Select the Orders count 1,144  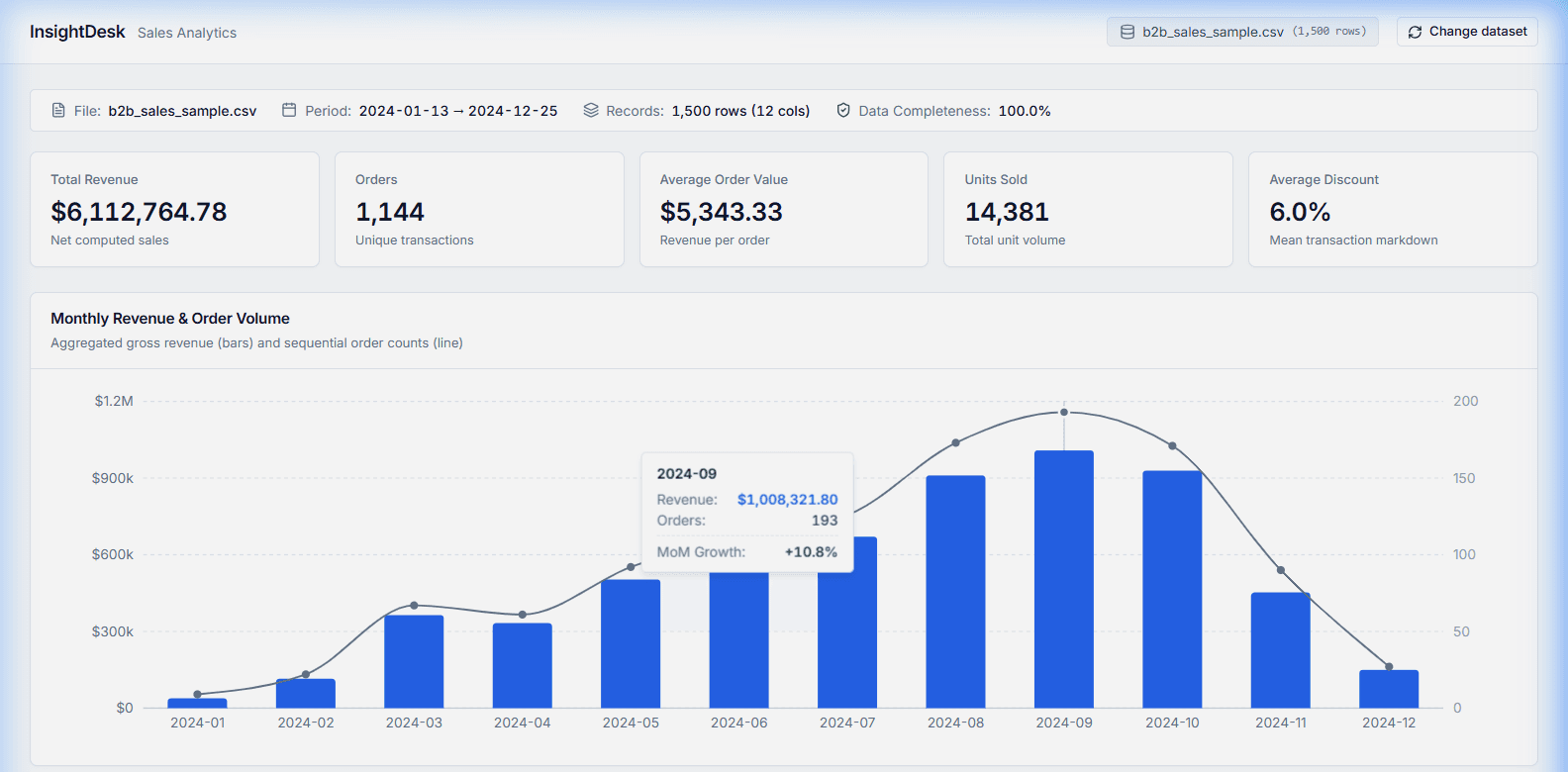(x=390, y=212)
